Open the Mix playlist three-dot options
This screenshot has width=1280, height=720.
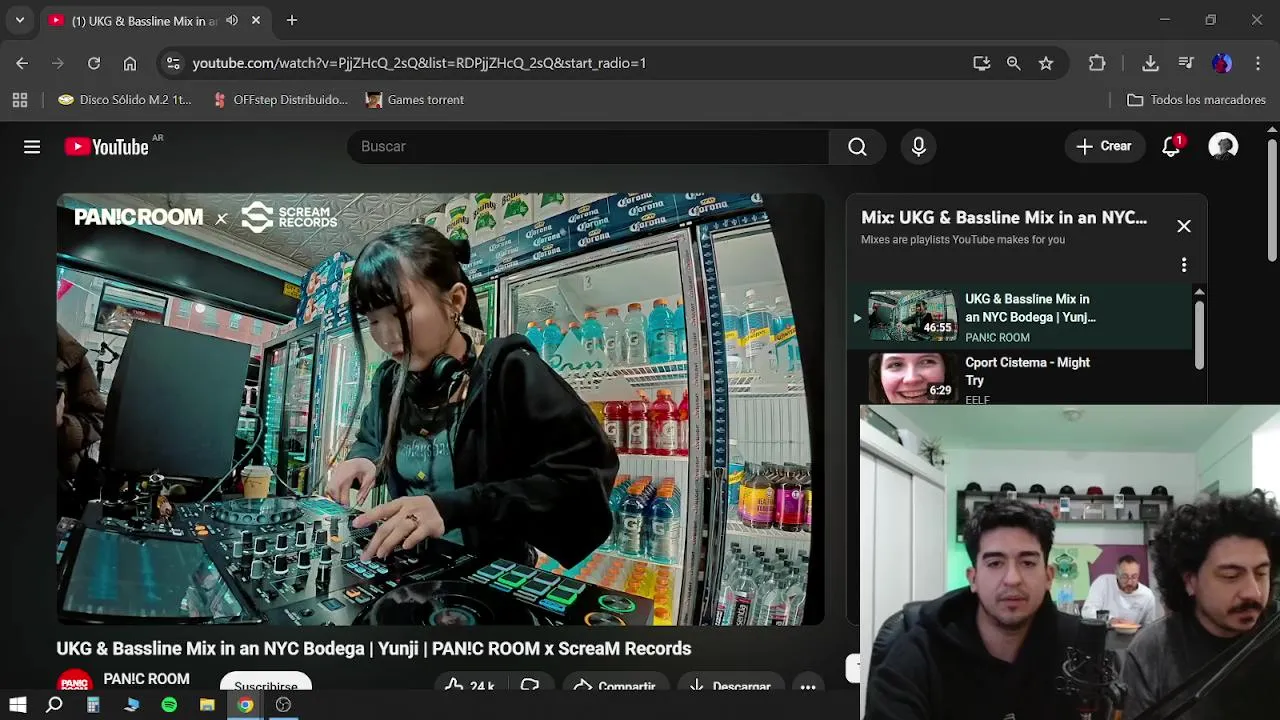coord(1184,265)
